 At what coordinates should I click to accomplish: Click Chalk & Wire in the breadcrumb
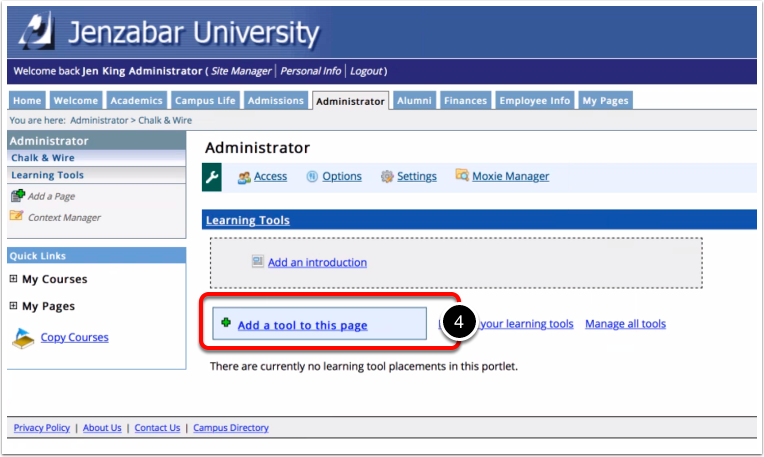coord(165,120)
